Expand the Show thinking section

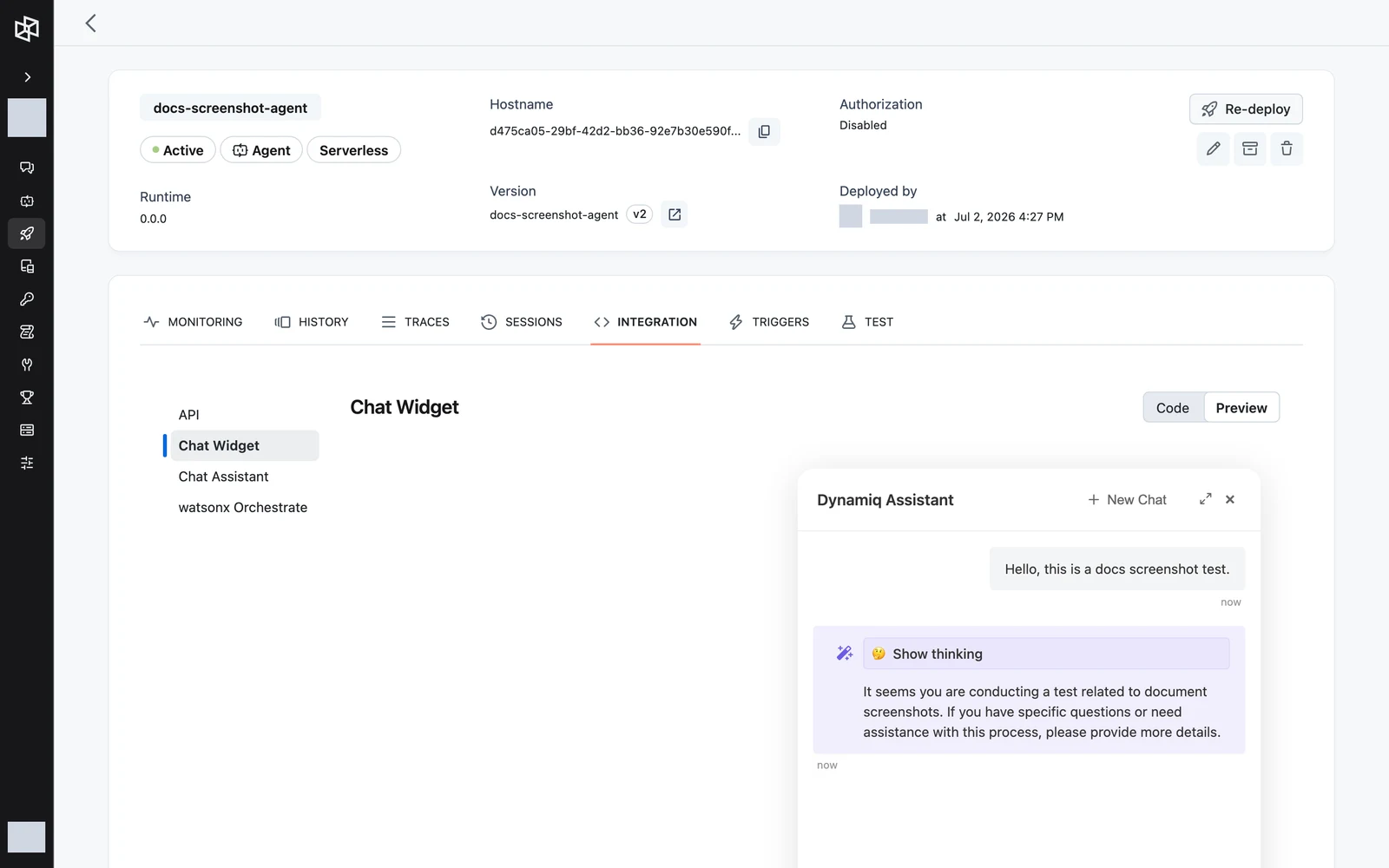[1046, 654]
